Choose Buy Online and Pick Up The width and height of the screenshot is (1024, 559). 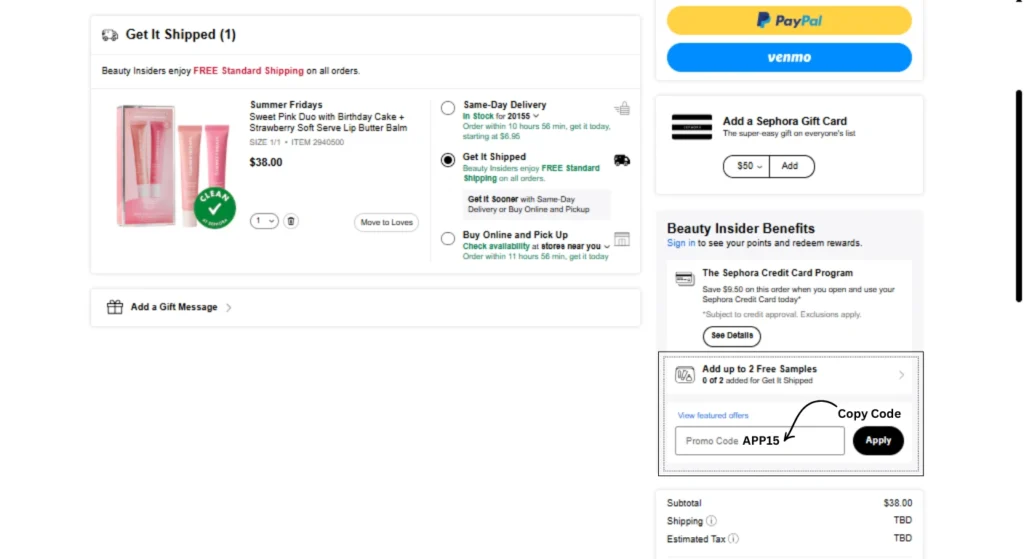[x=448, y=238]
